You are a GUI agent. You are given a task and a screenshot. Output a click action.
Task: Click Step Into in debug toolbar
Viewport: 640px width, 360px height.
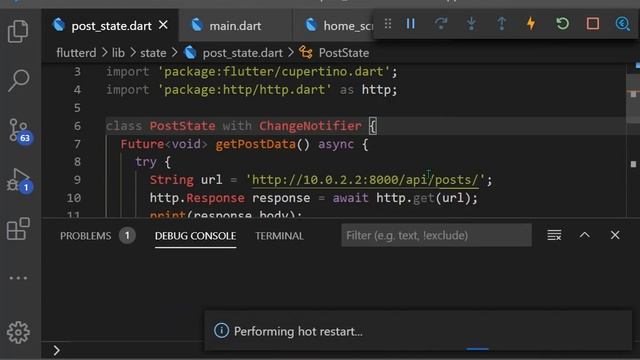point(471,24)
